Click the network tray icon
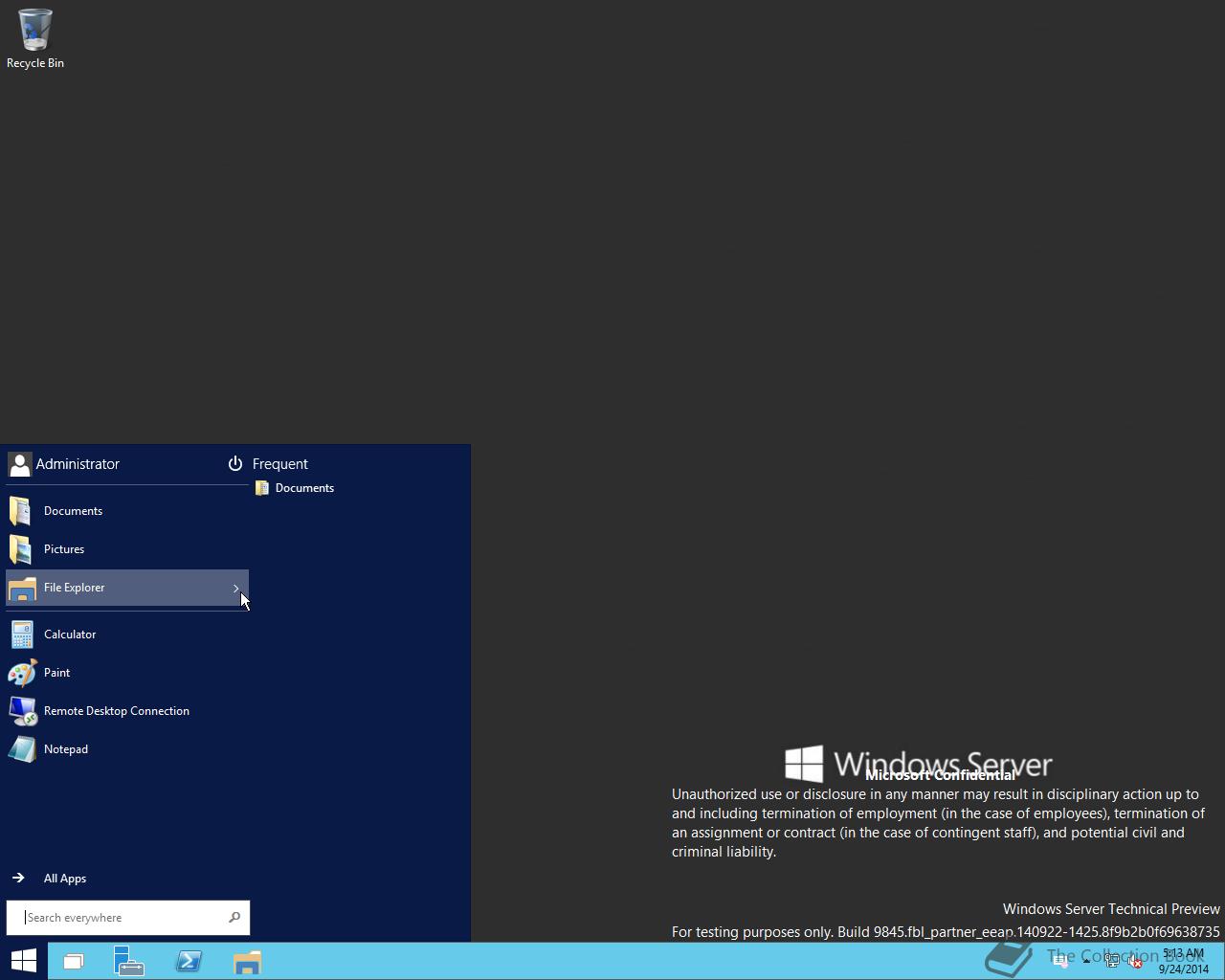 coord(1112,961)
